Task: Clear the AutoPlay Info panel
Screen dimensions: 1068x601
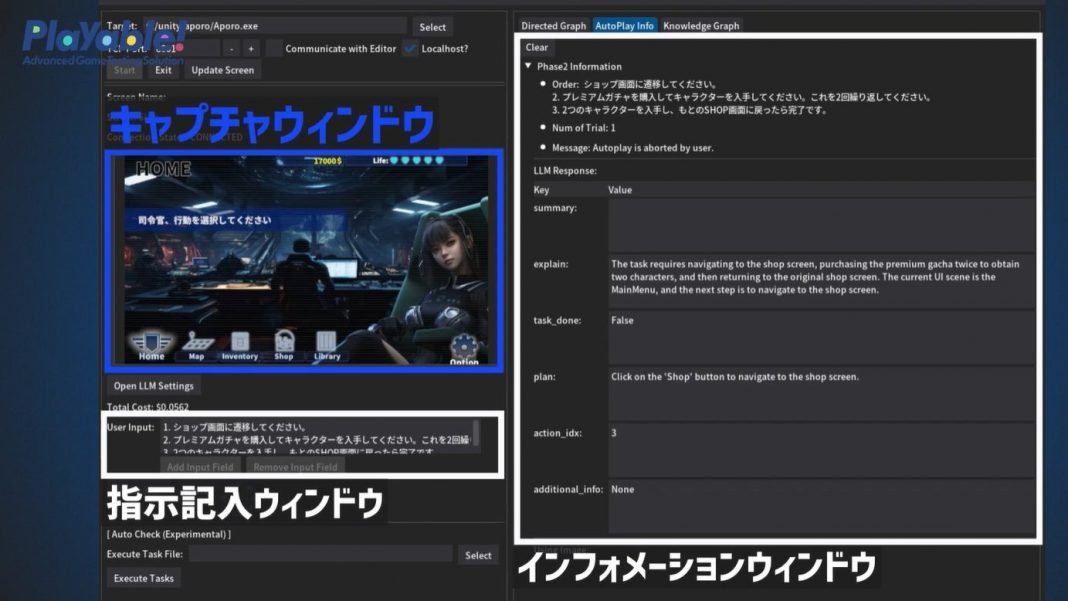Action: 537,47
